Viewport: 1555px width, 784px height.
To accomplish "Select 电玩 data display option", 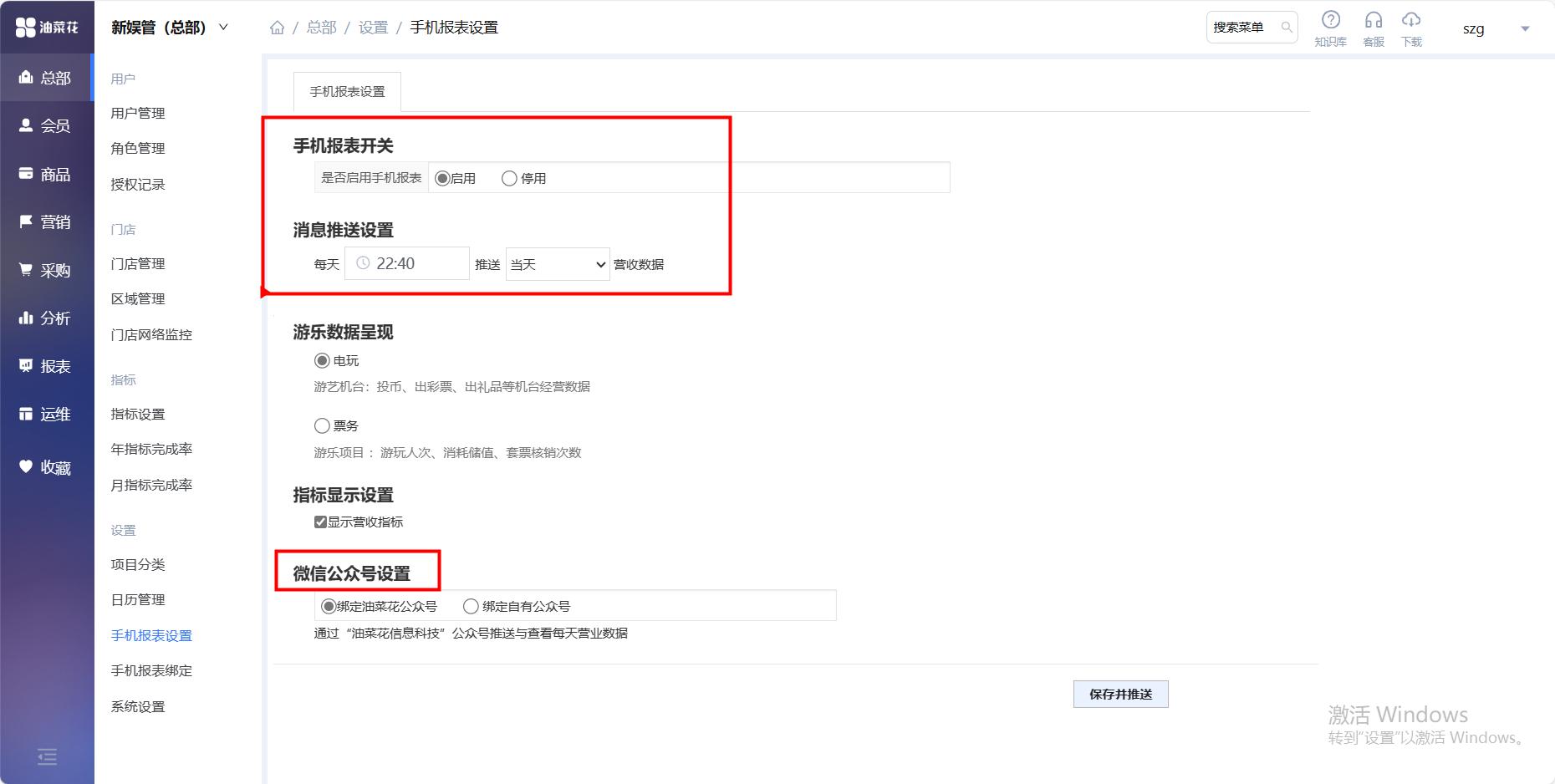I will tap(322, 360).
